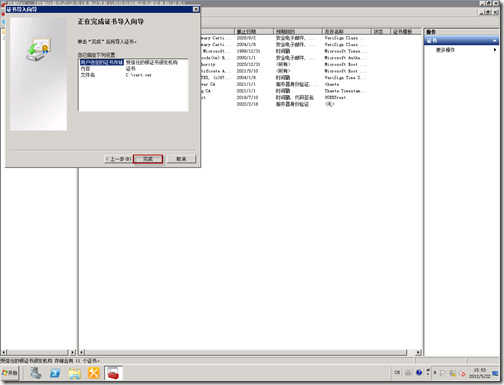Close the certificate import wizard dialog
The width and height of the screenshot is (504, 385).
click(x=196, y=9)
